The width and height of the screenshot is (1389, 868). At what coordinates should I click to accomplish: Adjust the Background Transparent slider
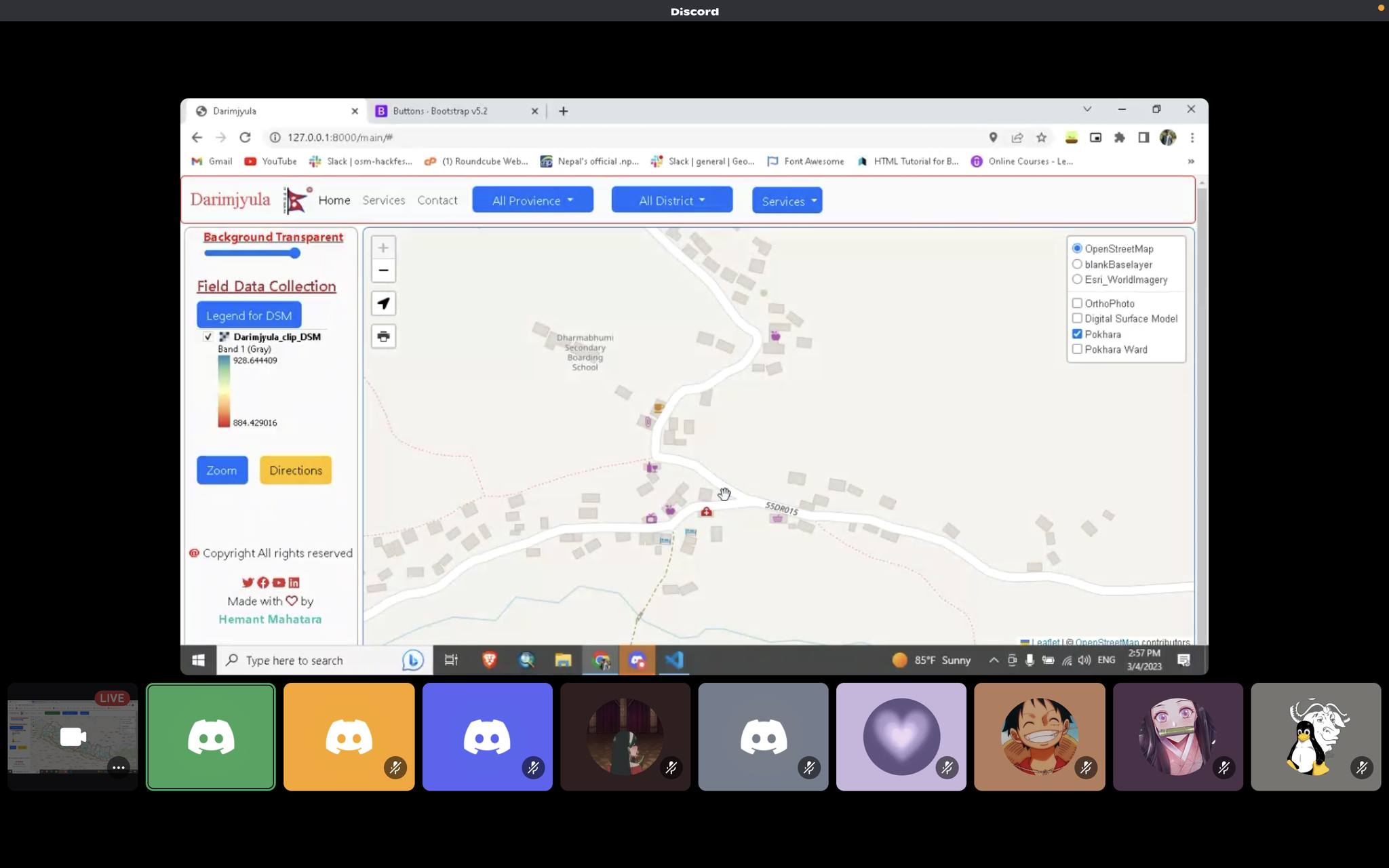pos(294,254)
